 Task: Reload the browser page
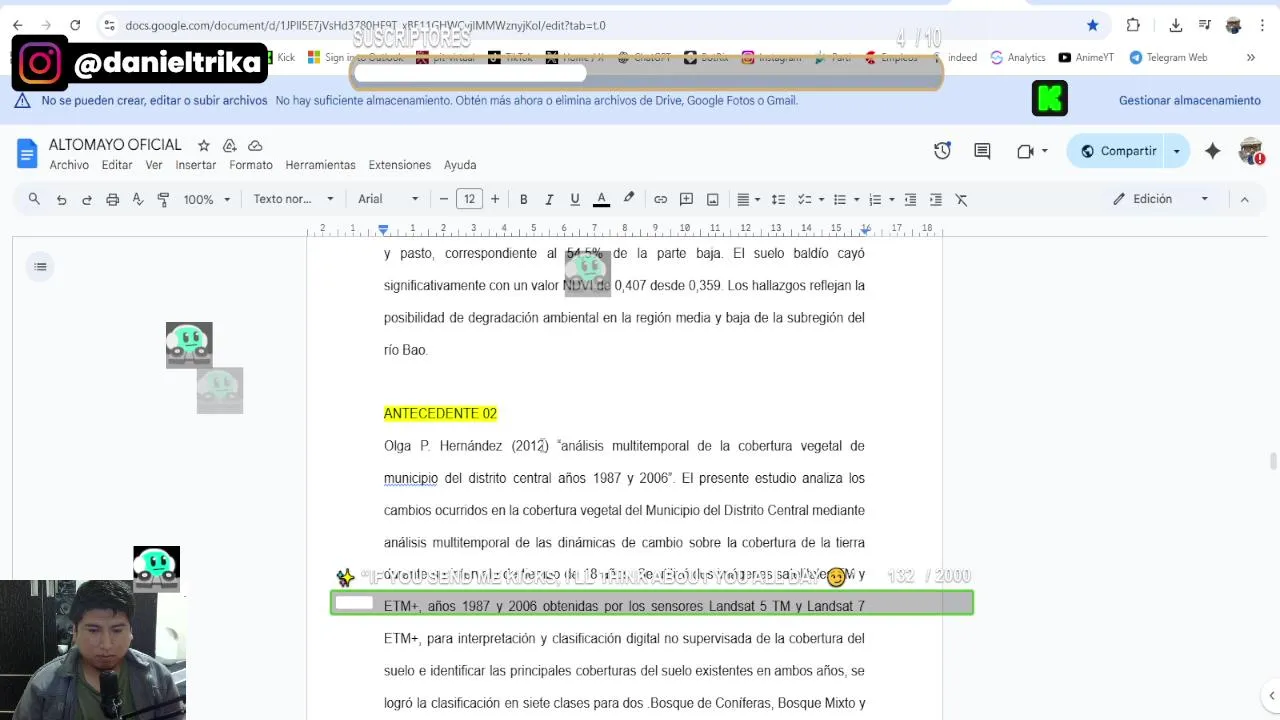pyautogui.click(x=75, y=25)
